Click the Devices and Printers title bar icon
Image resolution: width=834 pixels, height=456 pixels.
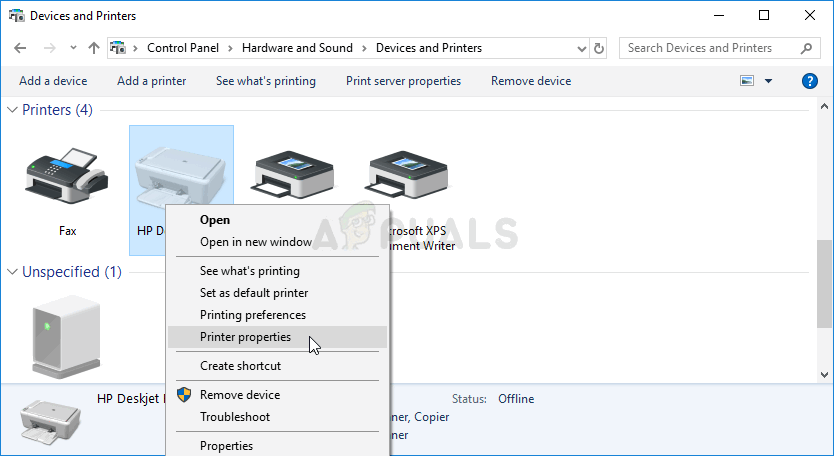point(16,15)
